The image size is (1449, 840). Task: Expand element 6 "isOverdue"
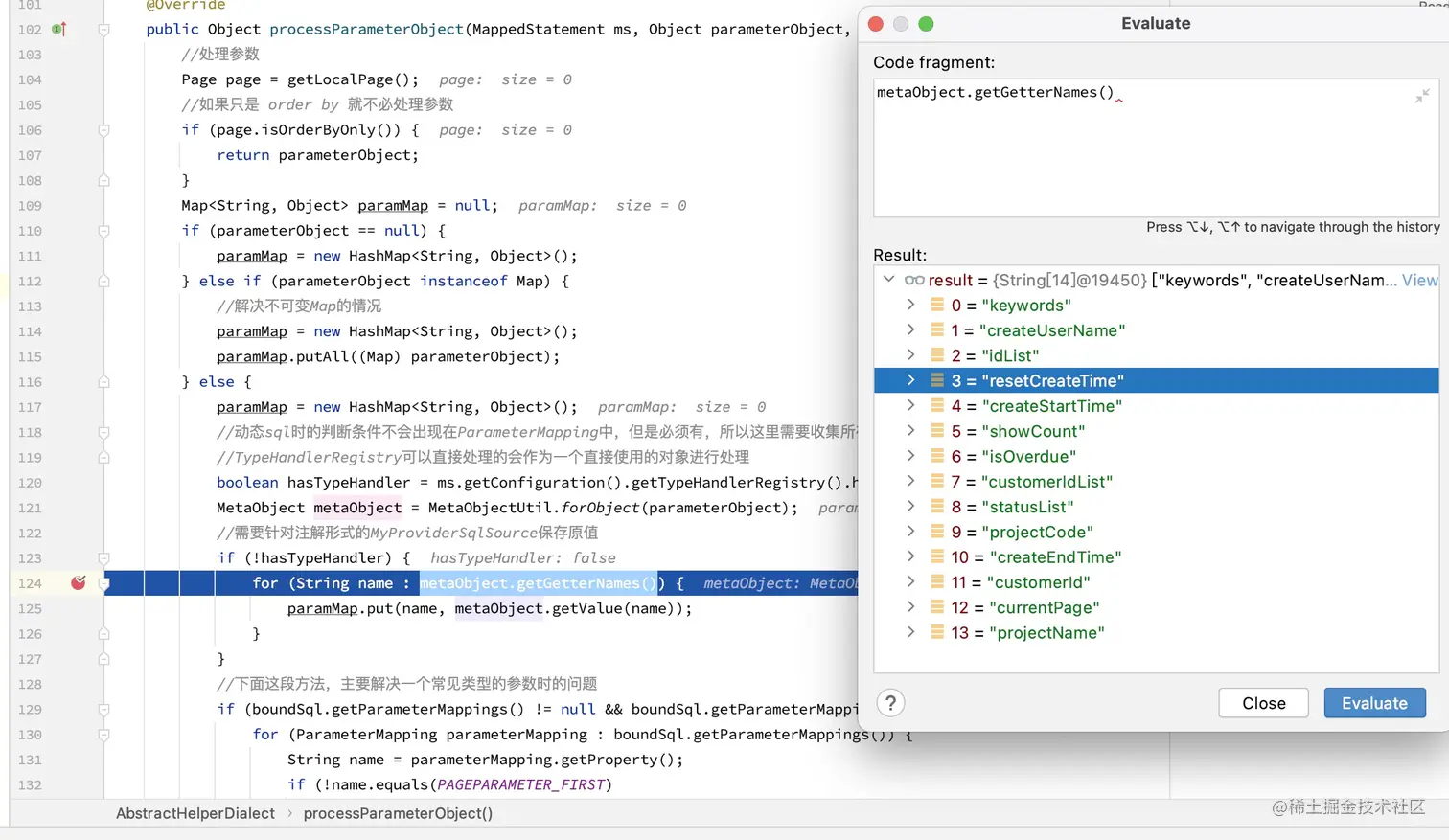[x=910, y=456]
